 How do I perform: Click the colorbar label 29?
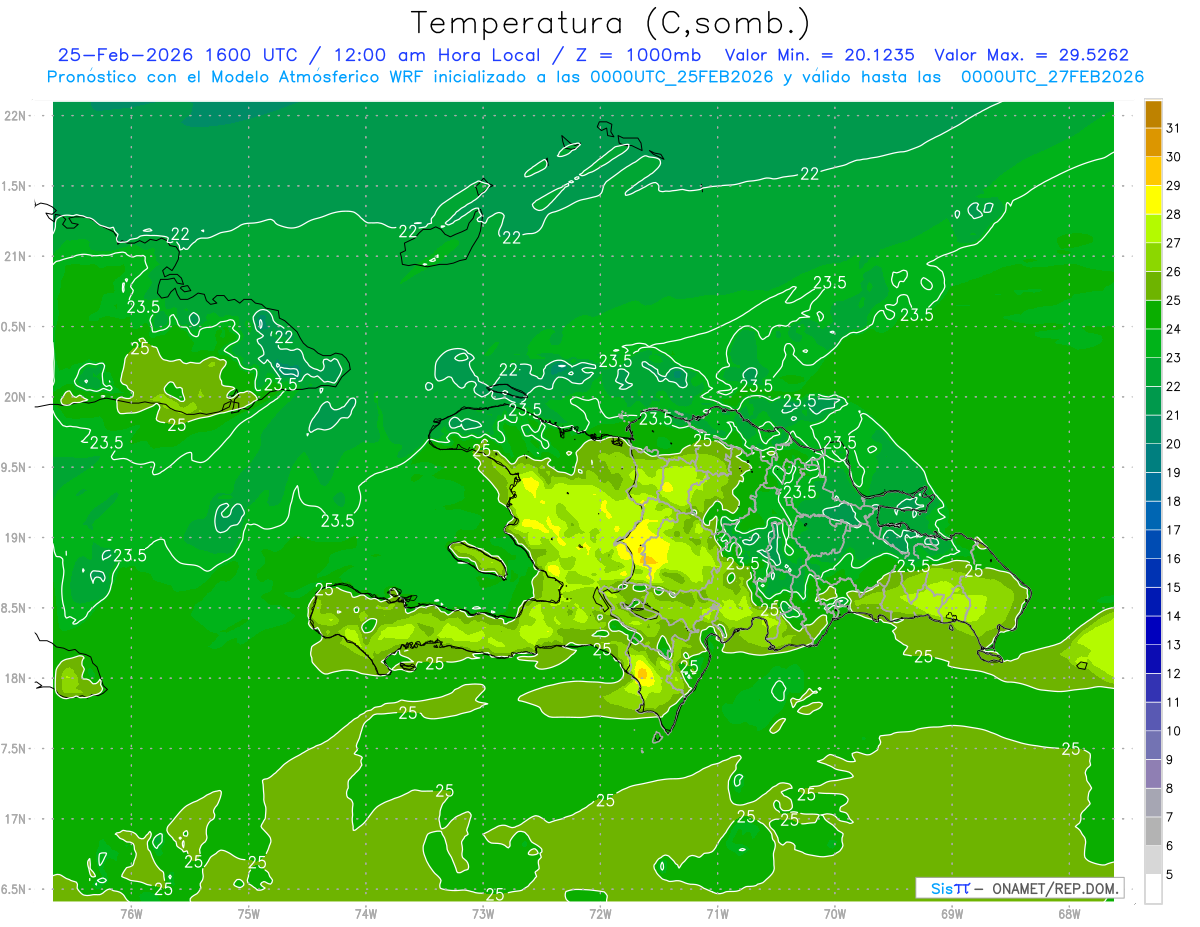point(1174,186)
